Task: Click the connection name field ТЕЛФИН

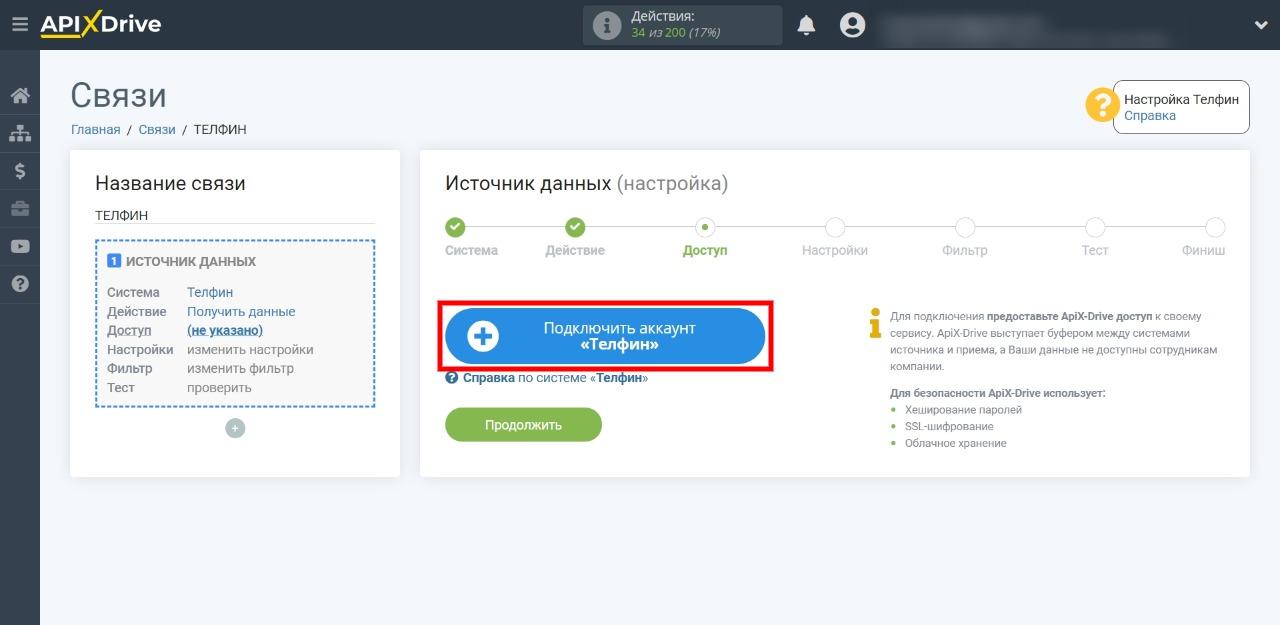Action: [235, 215]
